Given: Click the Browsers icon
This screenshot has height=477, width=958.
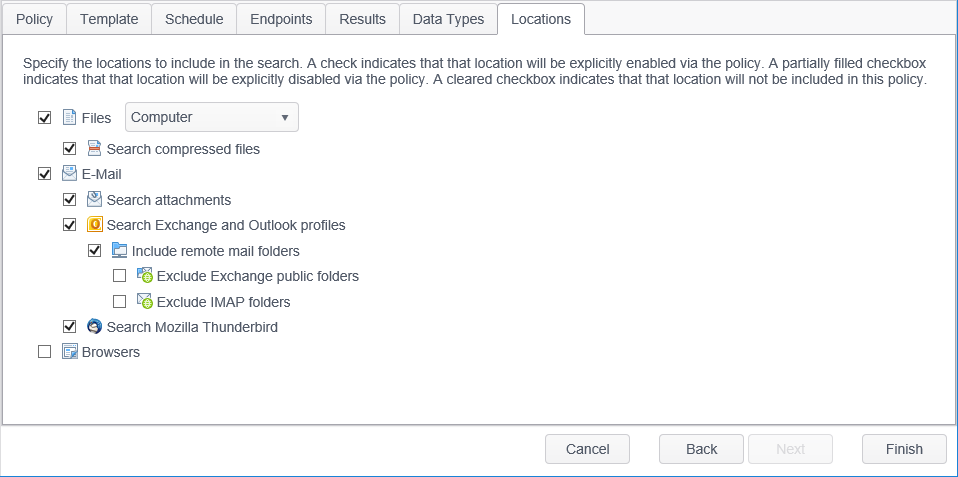Looking at the screenshot, I should pyautogui.click(x=70, y=352).
